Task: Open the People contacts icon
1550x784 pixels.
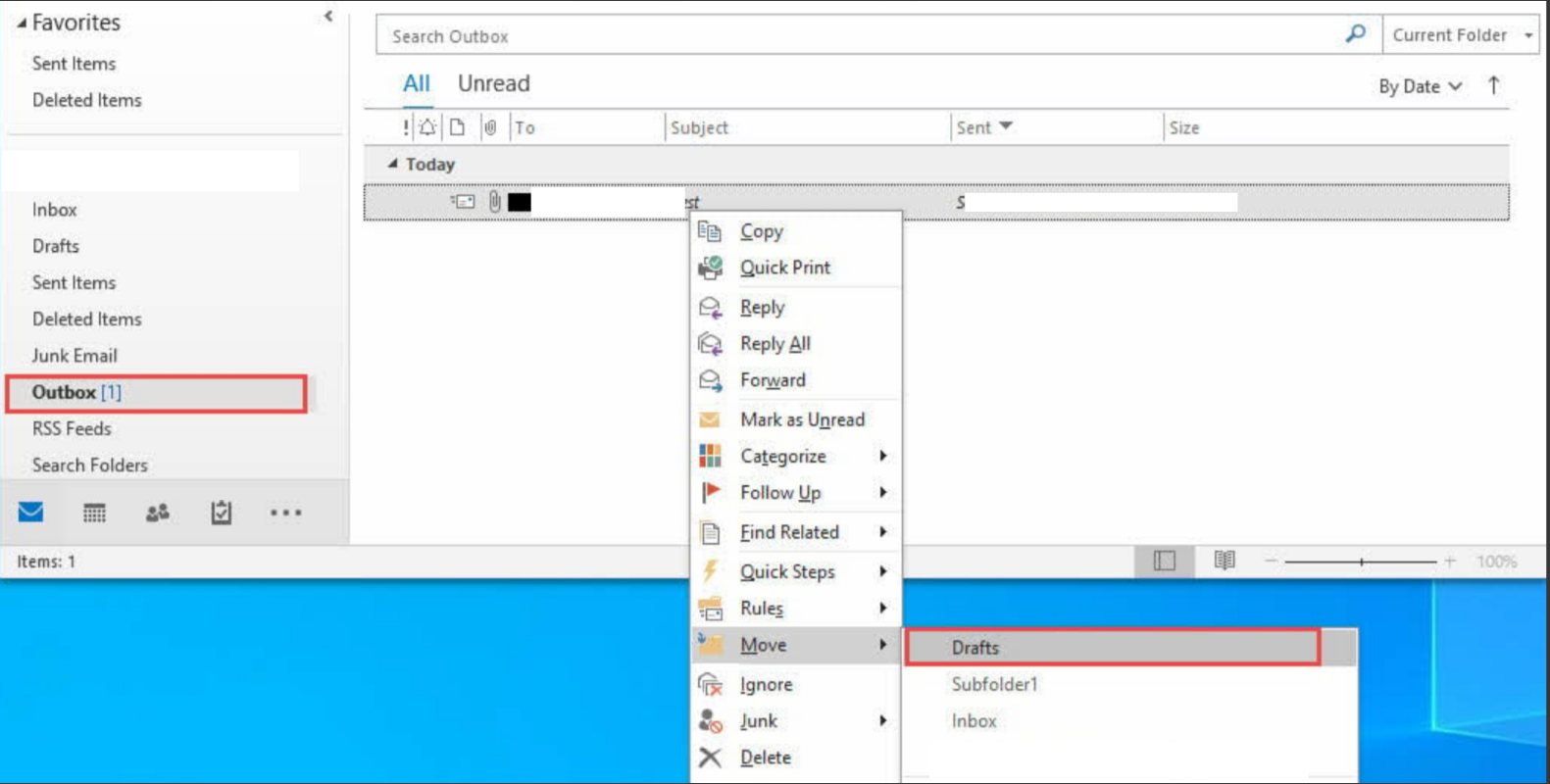Action: click(x=157, y=513)
